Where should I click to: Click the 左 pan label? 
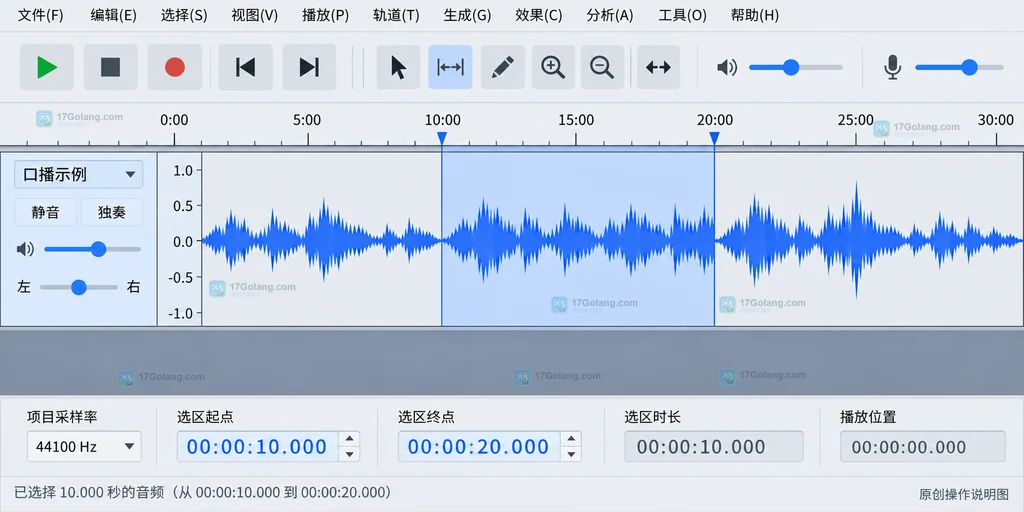24,287
